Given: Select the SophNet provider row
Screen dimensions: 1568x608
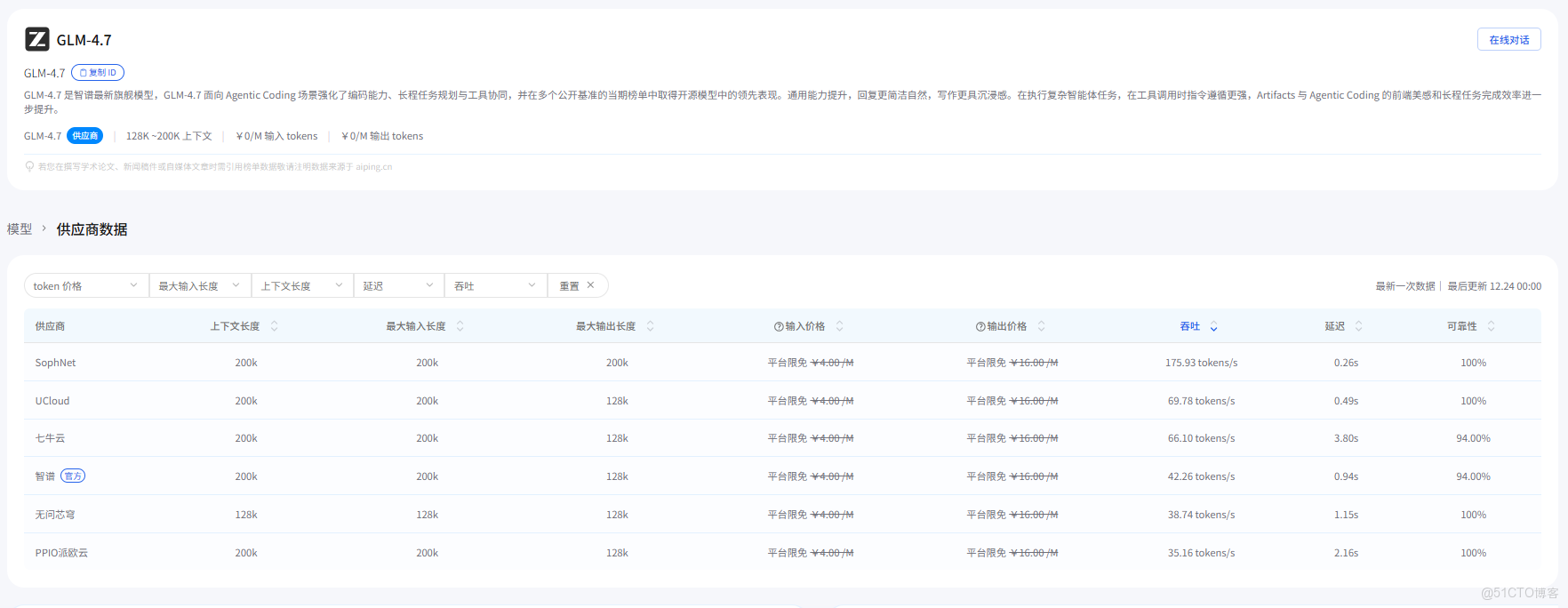Looking at the screenshot, I should tap(782, 363).
